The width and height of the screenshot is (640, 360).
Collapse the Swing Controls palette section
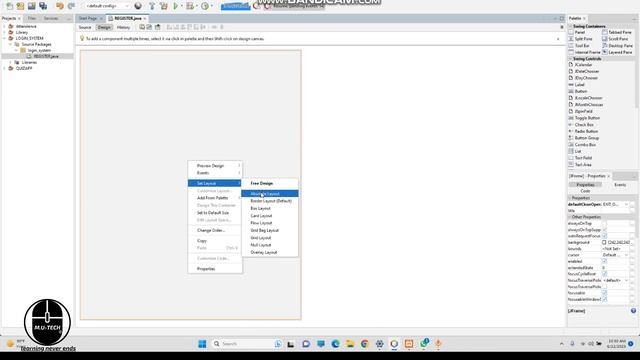(570, 59)
